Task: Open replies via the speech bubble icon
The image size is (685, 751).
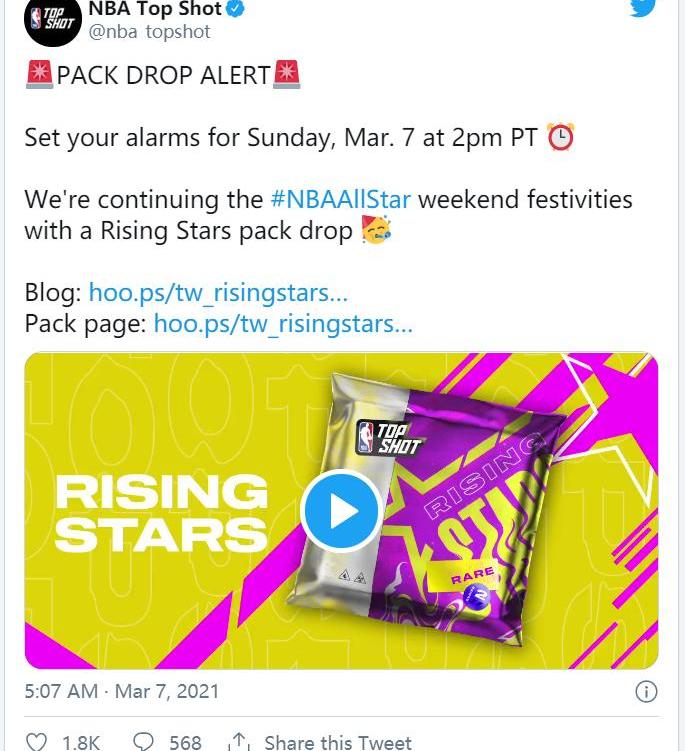Action: click(143, 741)
